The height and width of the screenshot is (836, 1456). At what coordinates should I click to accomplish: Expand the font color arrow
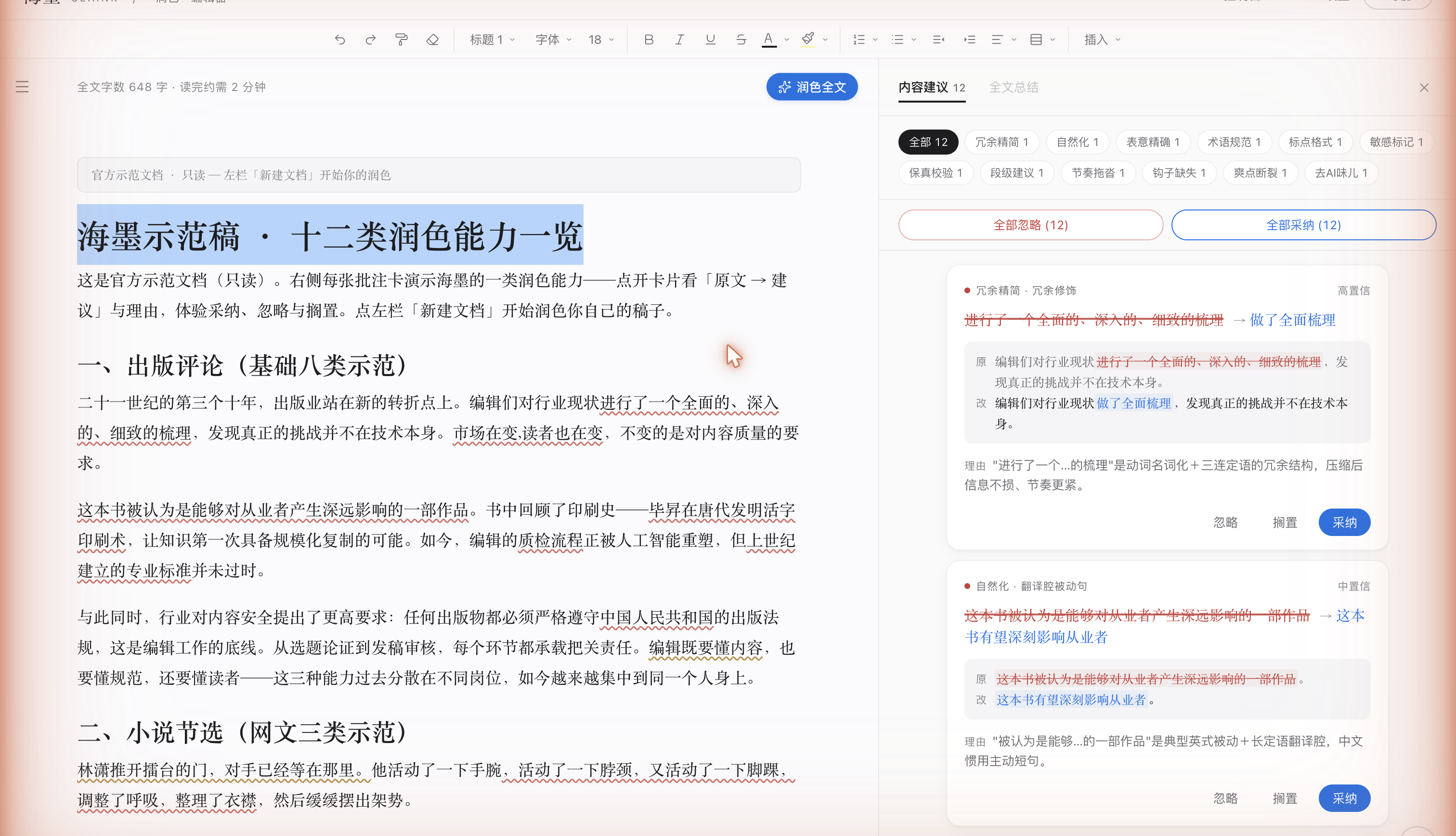click(787, 39)
